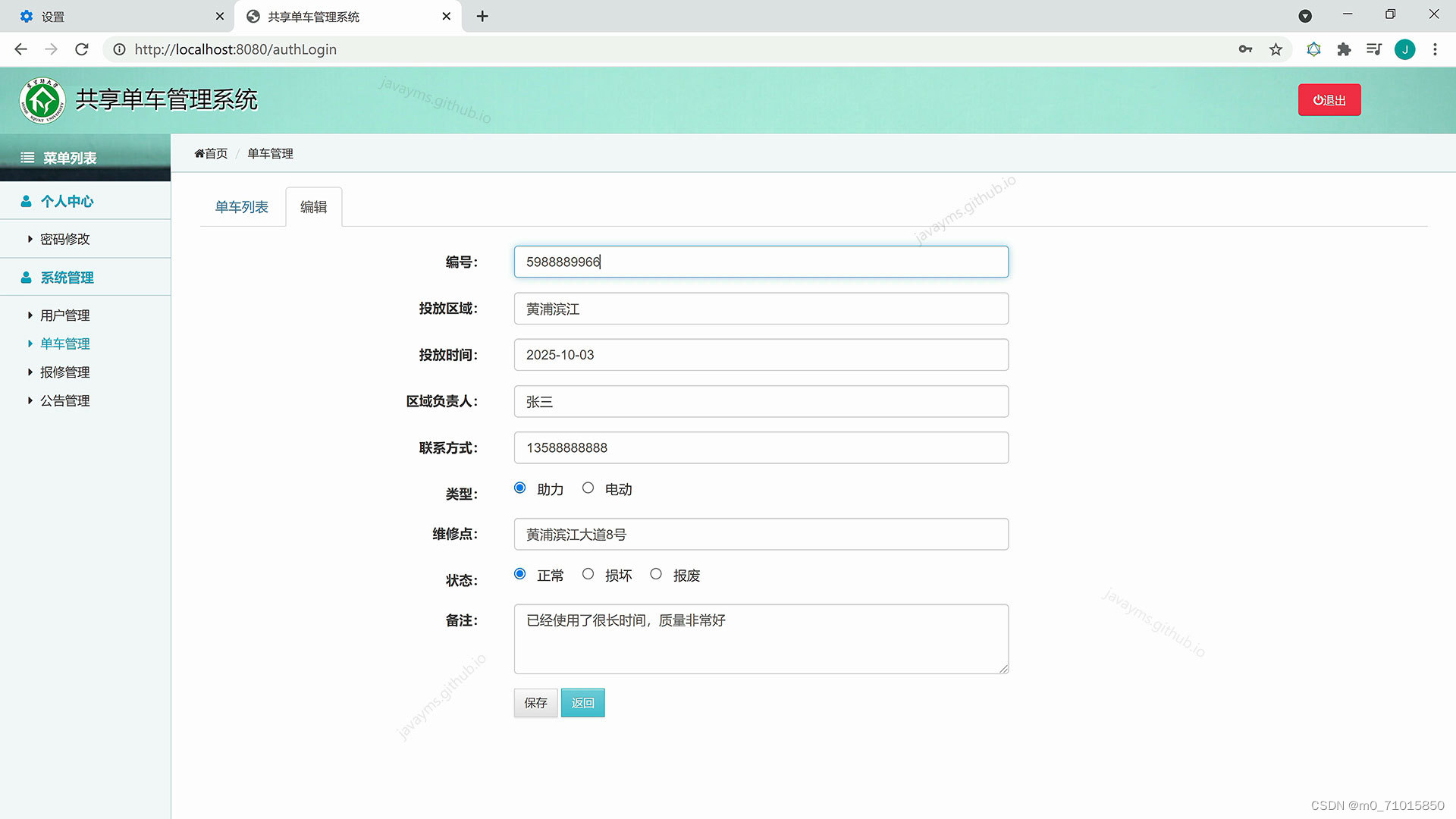1456x819 pixels.
Task: Click the 保存 button
Action: pos(535,703)
